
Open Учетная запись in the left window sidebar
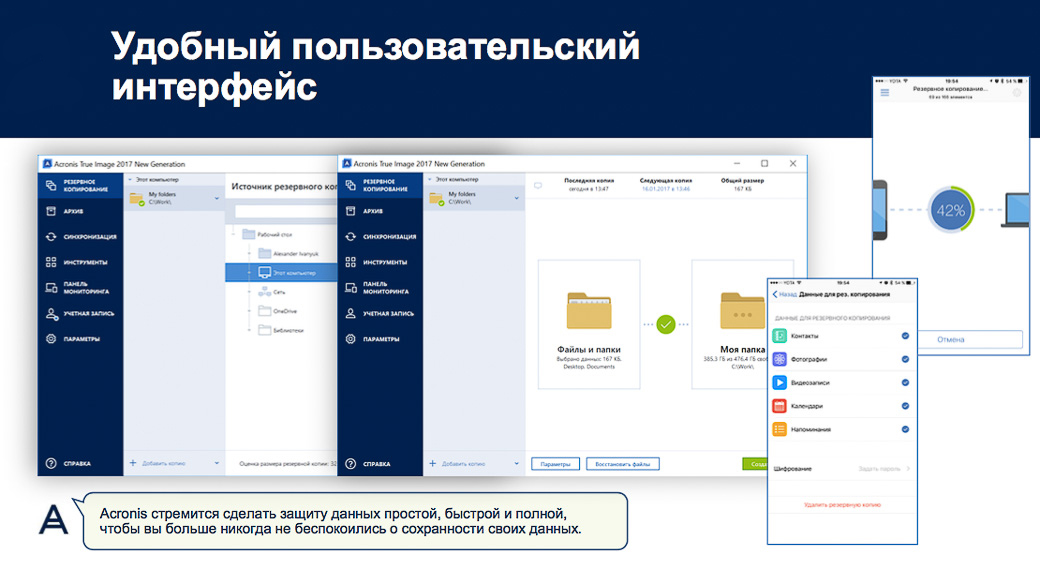pos(80,313)
